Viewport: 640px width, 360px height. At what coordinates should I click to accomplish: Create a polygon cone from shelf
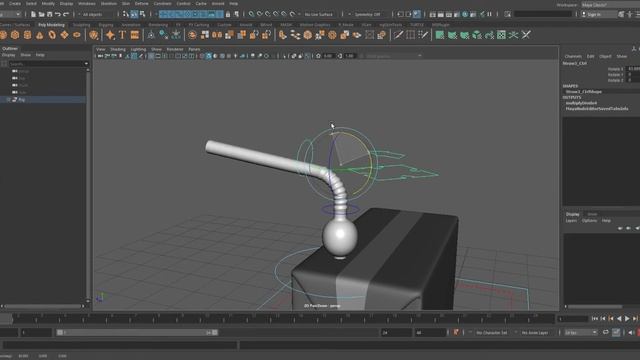coord(40,35)
